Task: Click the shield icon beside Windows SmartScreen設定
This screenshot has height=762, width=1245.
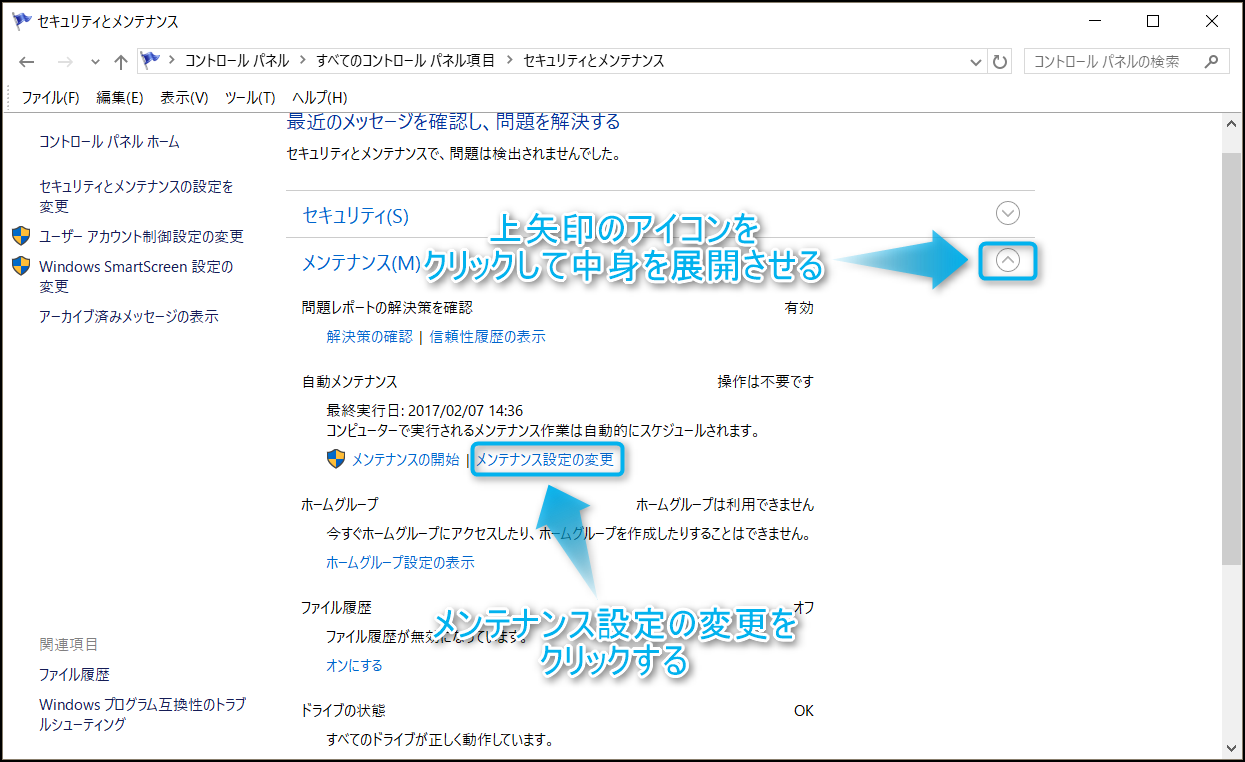Action: click(x=21, y=266)
